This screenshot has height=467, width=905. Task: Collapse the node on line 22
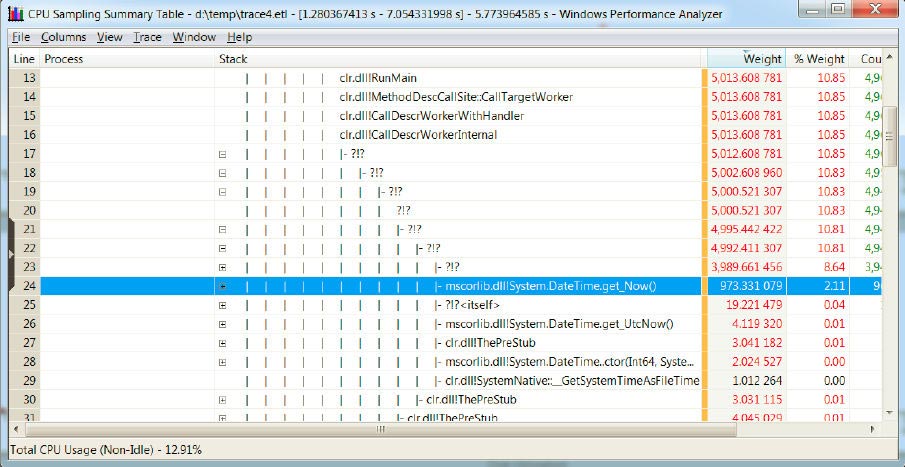click(223, 249)
